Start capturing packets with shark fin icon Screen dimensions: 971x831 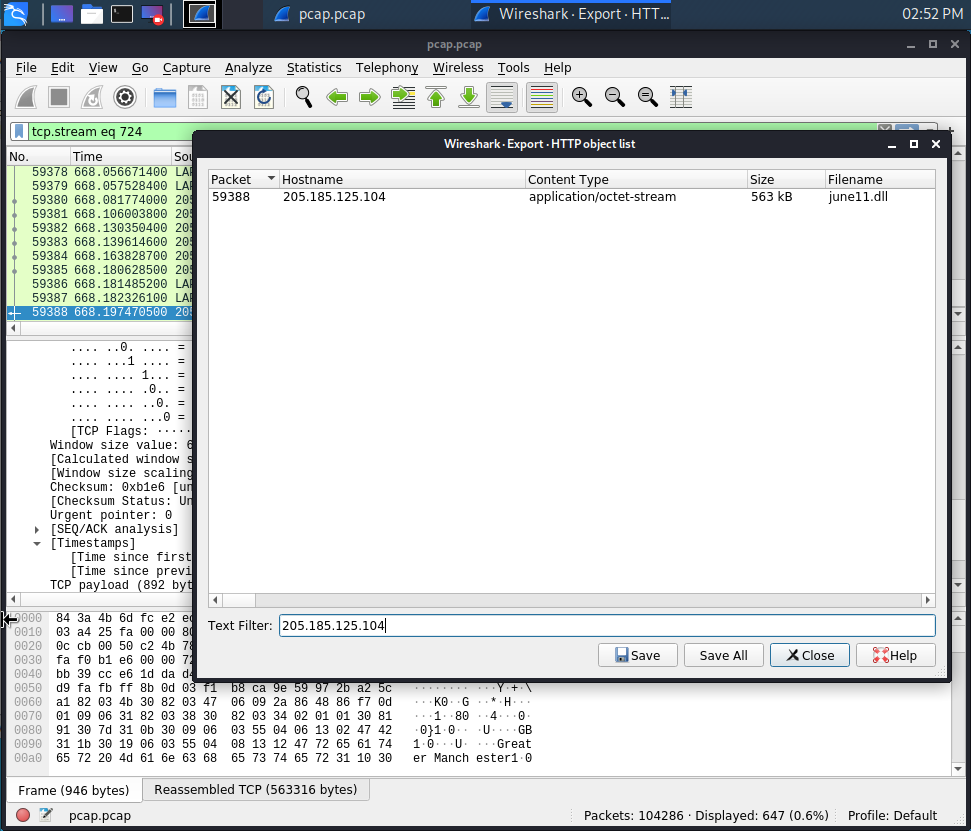pyautogui.click(x=27, y=97)
